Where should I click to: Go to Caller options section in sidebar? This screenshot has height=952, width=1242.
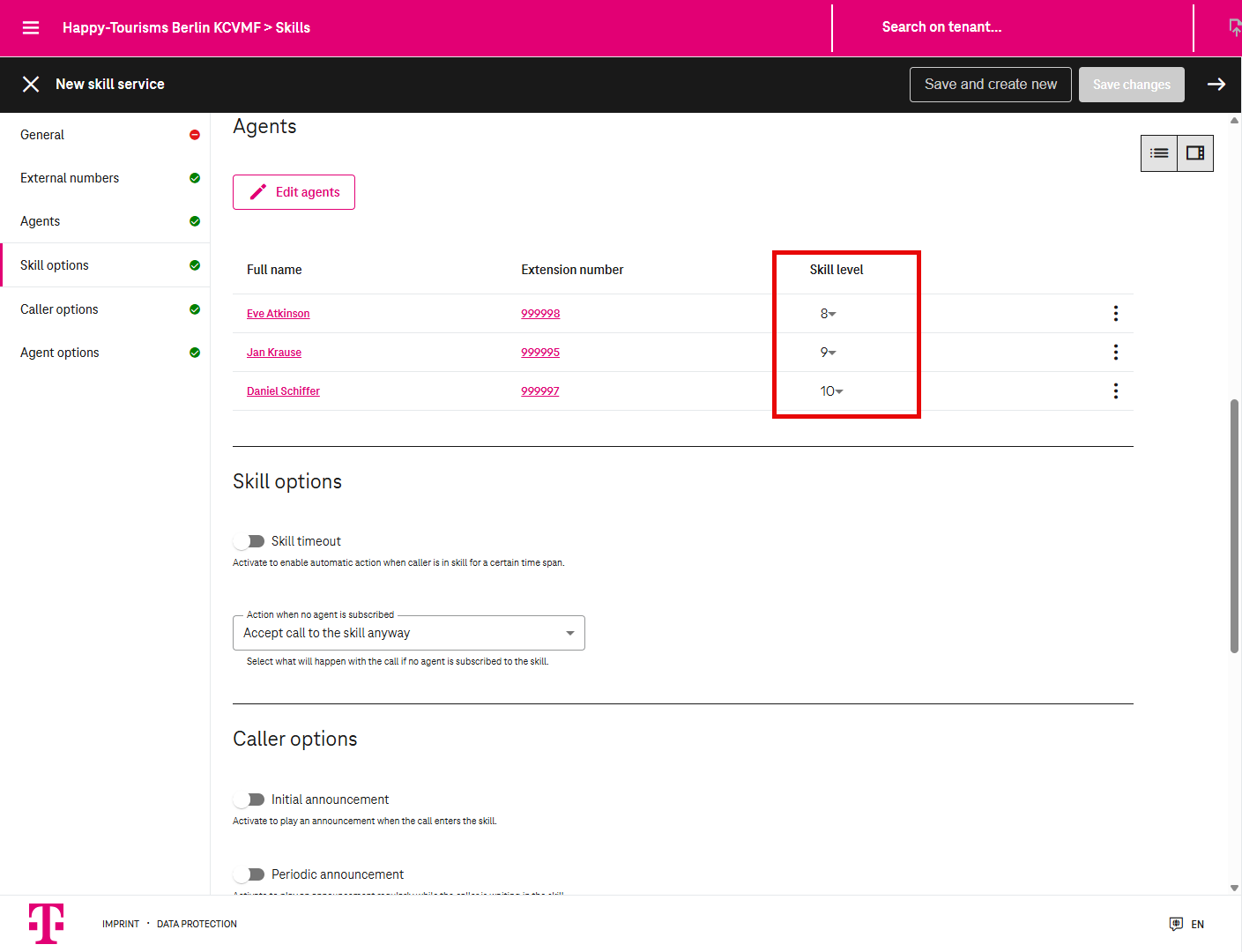click(59, 309)
